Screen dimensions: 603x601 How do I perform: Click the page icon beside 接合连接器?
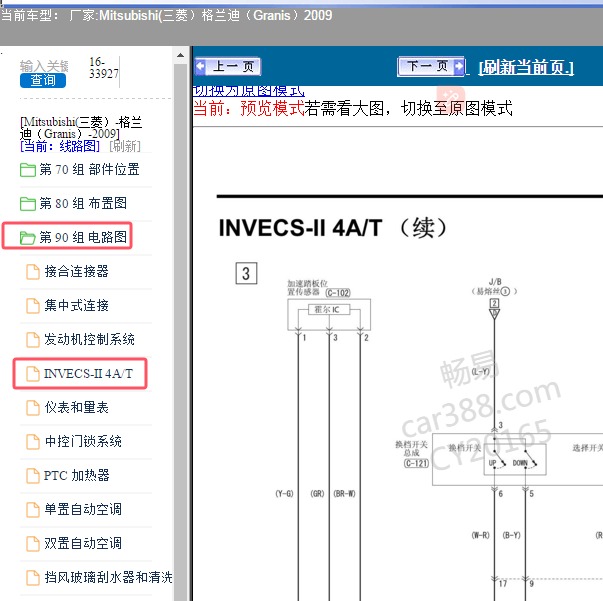point(33,271)
